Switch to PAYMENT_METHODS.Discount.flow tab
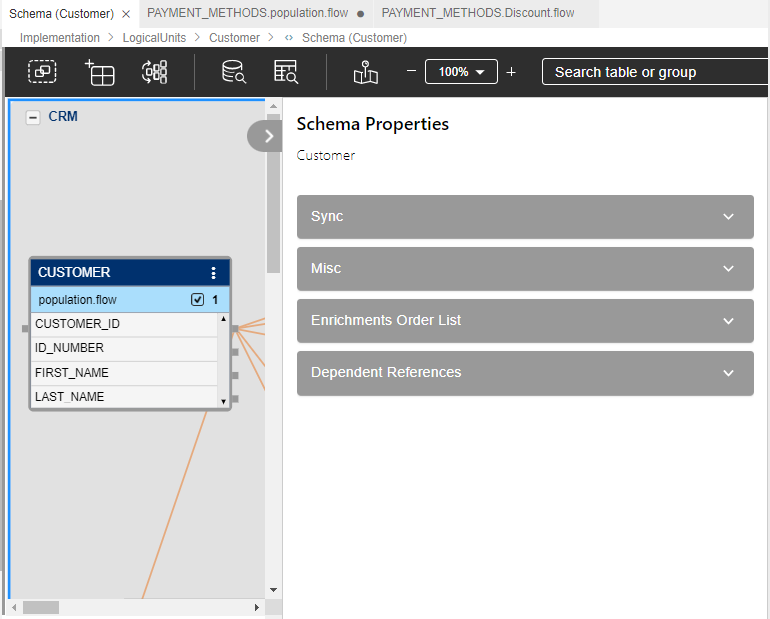 [x=477, y=13]
